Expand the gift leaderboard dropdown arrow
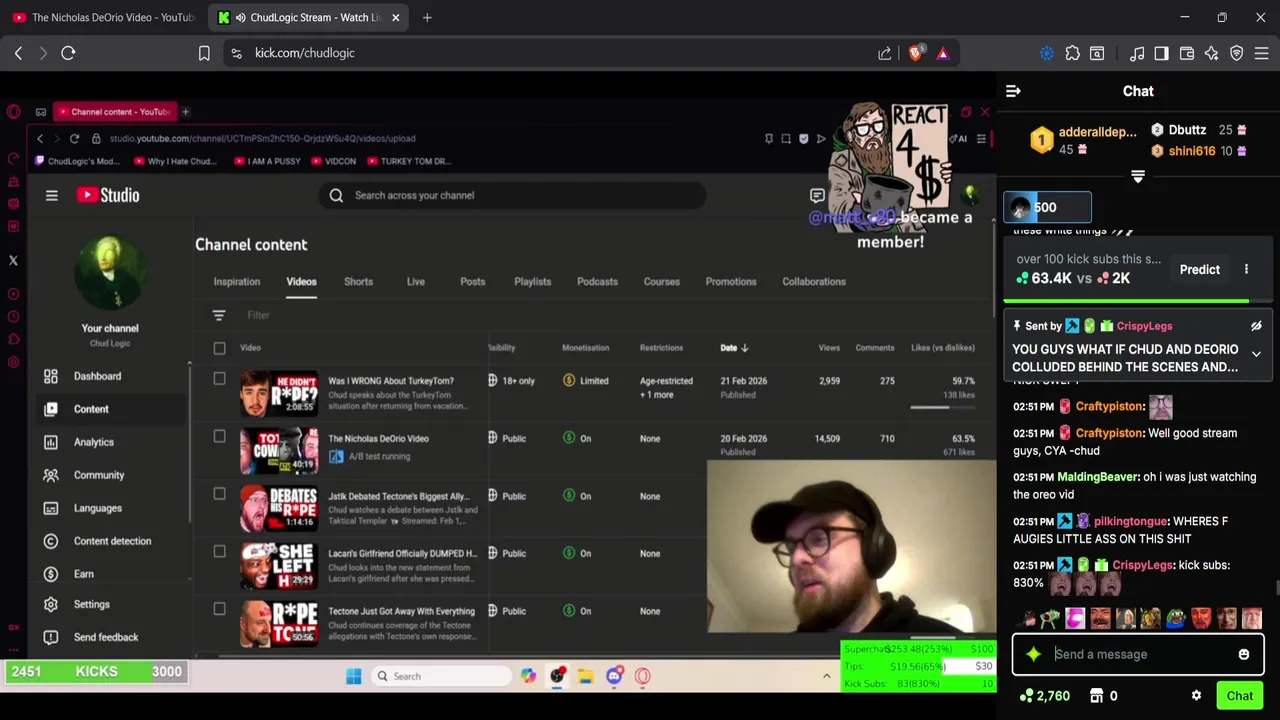Viewport: 1280px width, 720px height. (1137, 177)
